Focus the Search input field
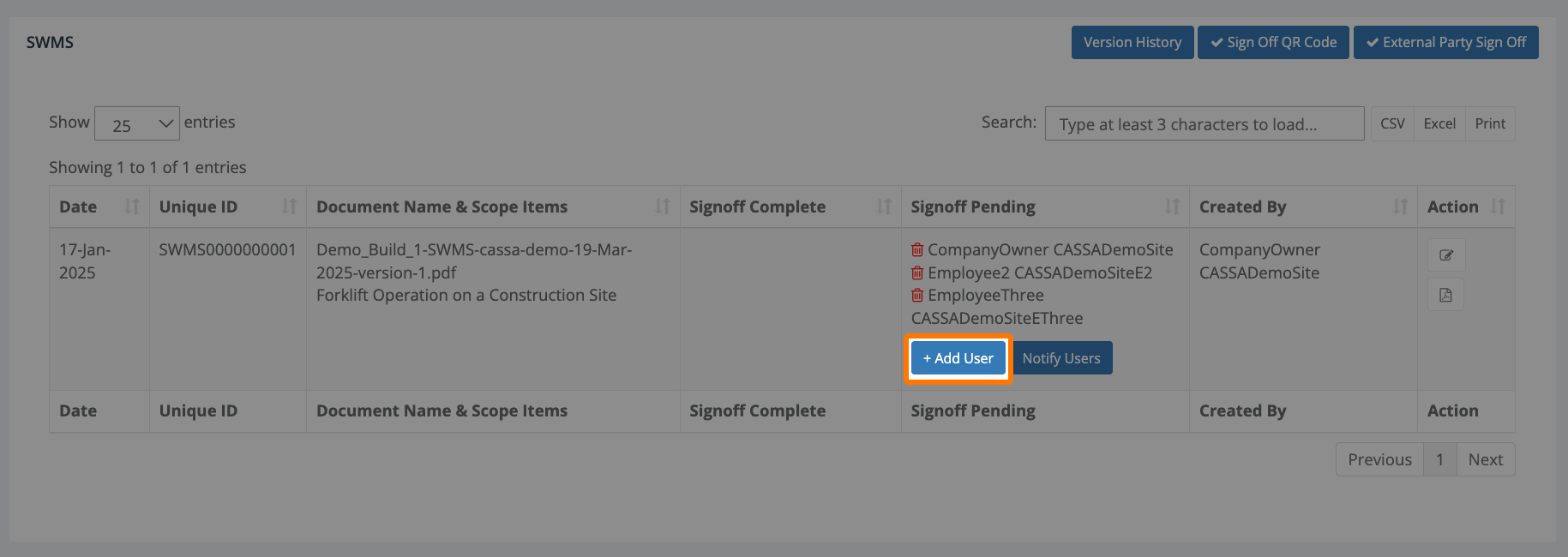This screenshot has height=557, width=1568. [x=1204, y=124]
